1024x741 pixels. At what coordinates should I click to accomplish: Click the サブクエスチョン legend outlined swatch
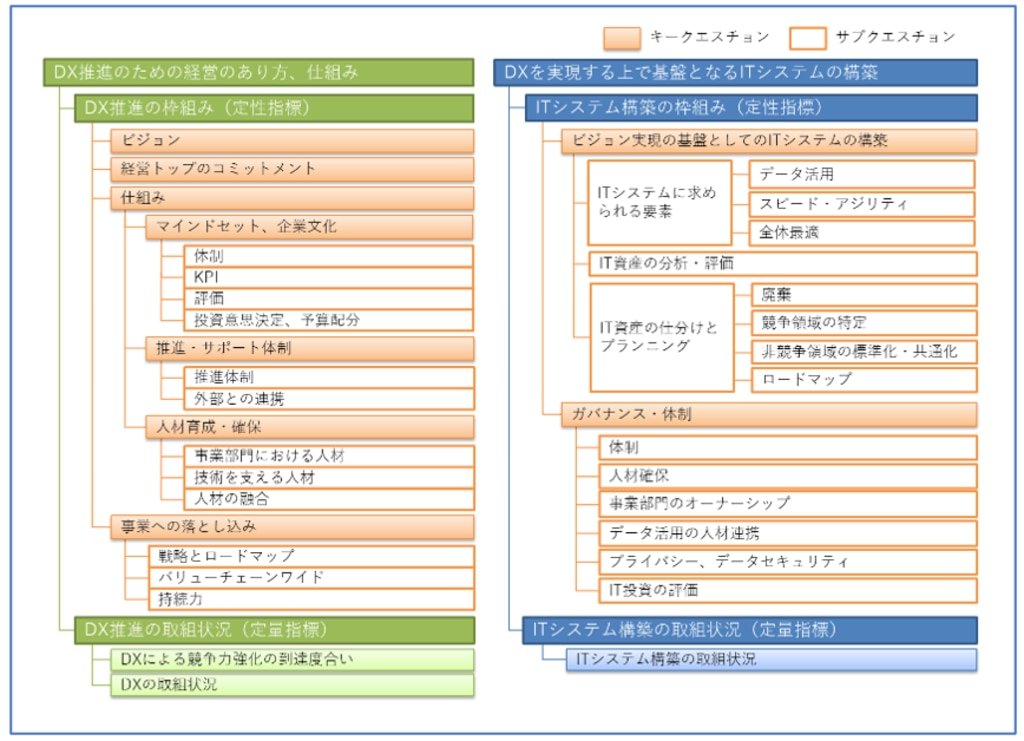(x=807, y=37)
